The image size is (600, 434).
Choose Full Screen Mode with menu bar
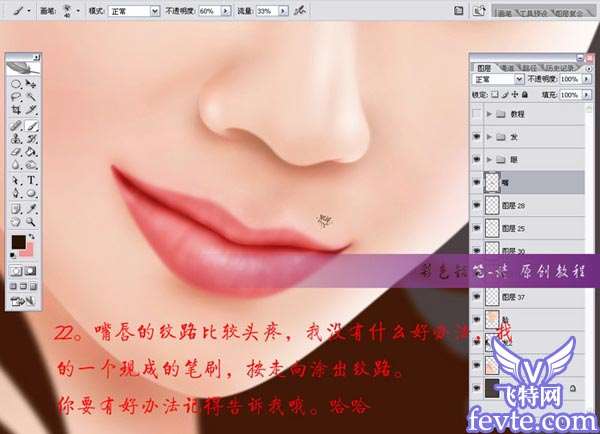[x=23, y=286]
